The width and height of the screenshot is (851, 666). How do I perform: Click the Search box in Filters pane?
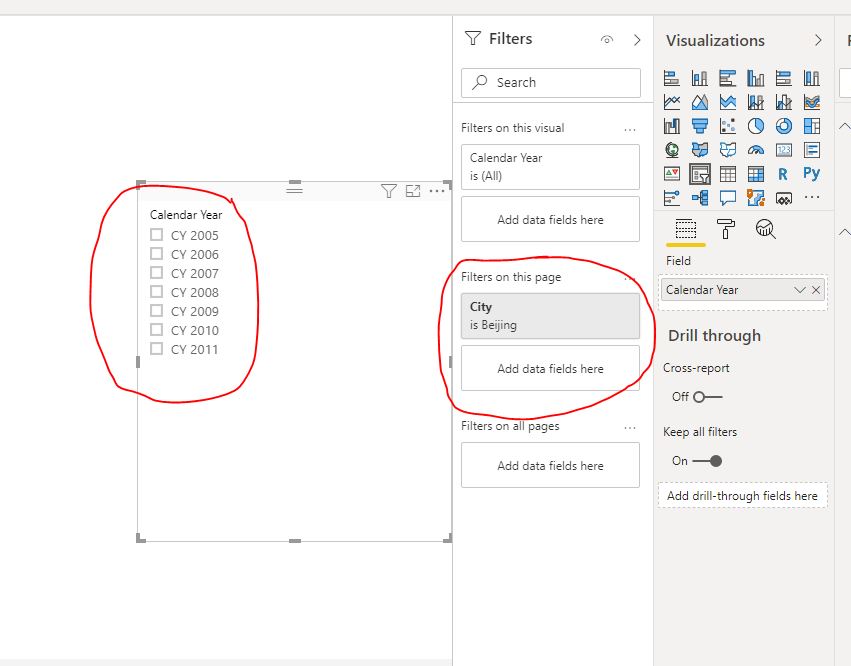click(x=550, y=83)
